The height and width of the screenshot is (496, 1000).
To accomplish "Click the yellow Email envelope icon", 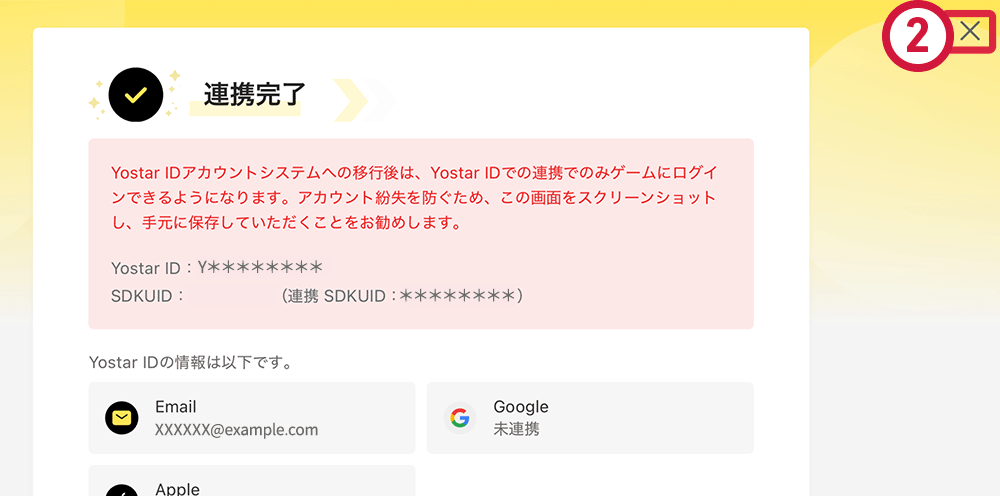I will click(122, 418).
